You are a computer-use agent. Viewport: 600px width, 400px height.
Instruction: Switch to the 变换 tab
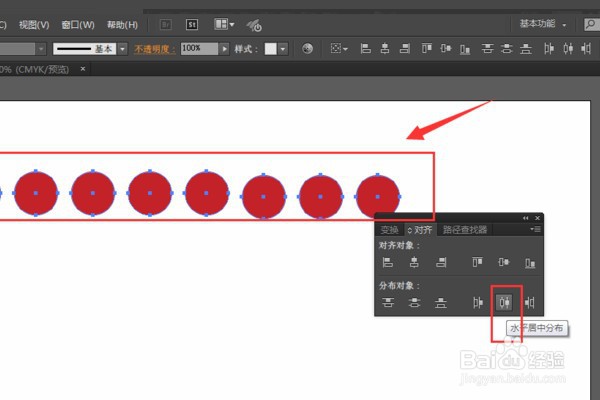390,230
